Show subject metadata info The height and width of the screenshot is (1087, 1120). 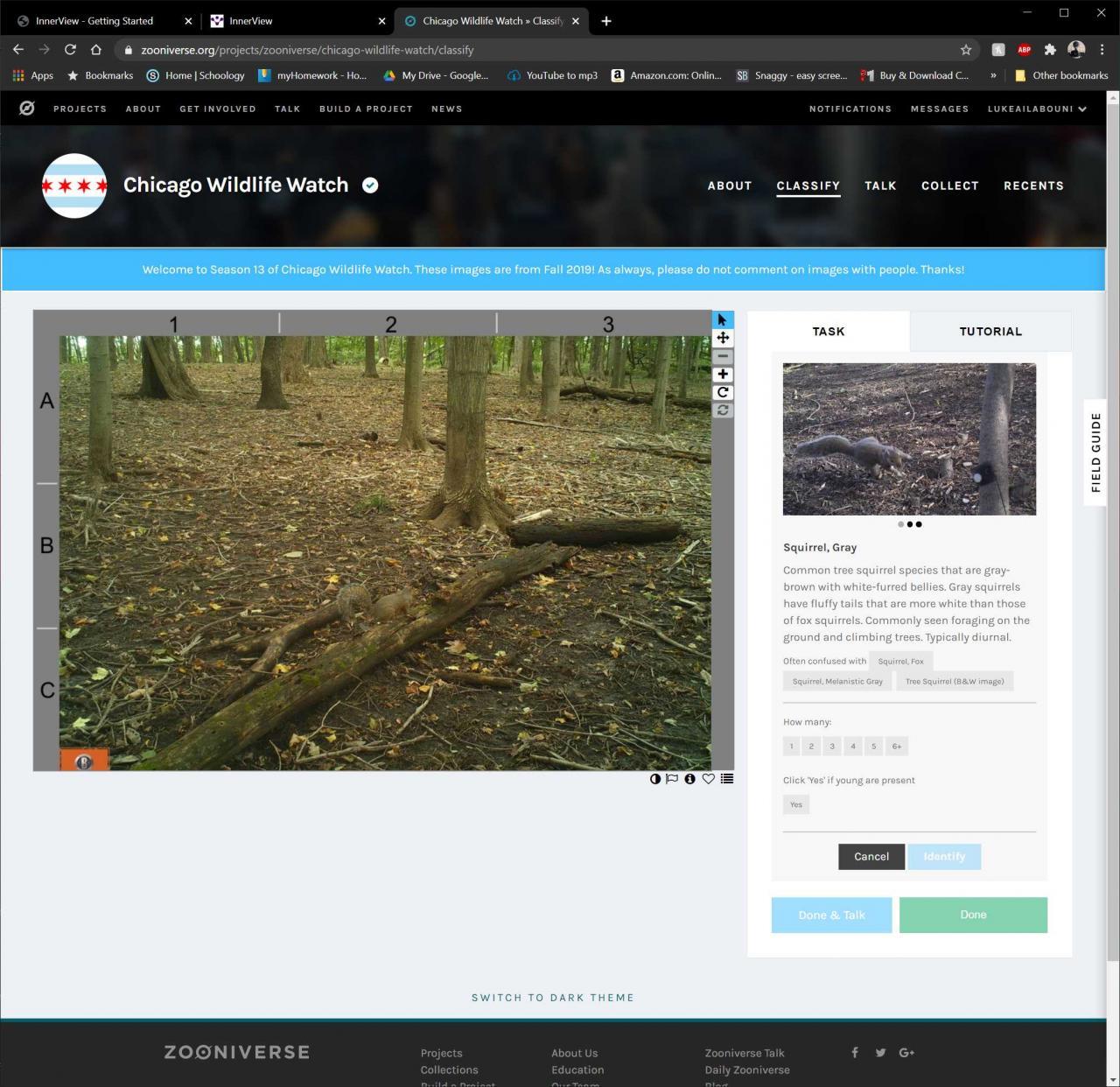point(689,779)
